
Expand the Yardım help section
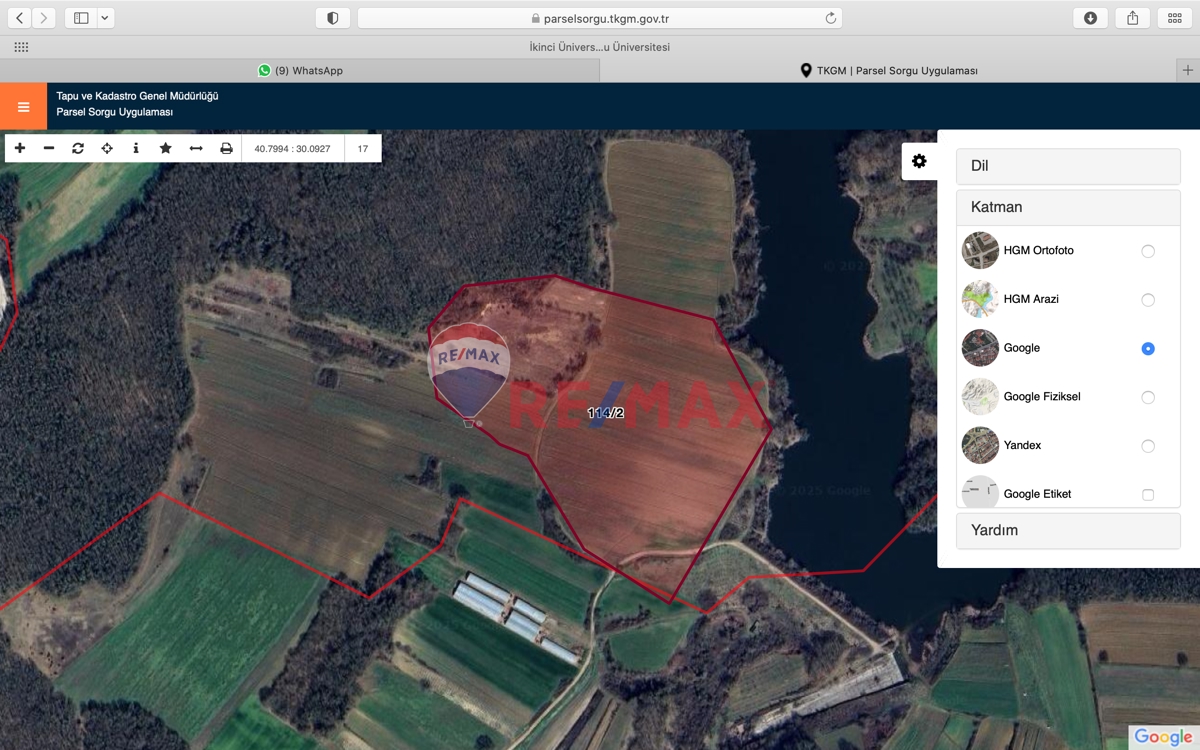point(1068,530)
